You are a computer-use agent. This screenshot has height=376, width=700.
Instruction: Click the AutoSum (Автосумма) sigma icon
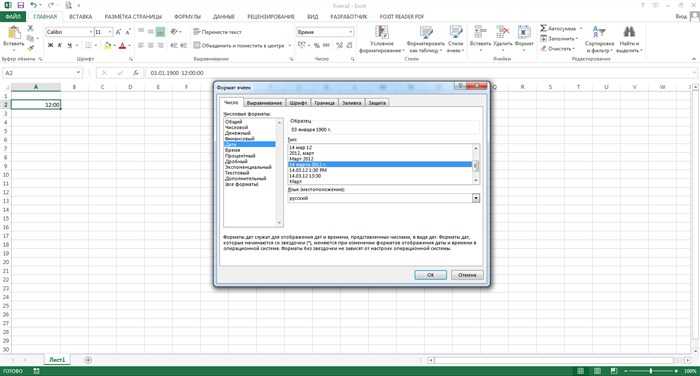pyautogui.click(x=543, y=29)
